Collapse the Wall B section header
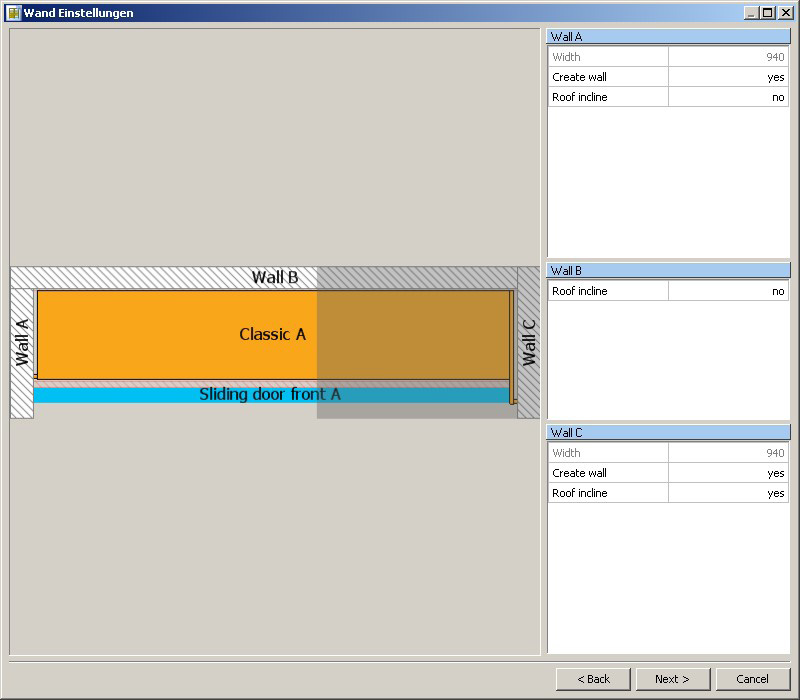Screen dimensions: 800x700 pyautogui.click(x=668, y=271)
